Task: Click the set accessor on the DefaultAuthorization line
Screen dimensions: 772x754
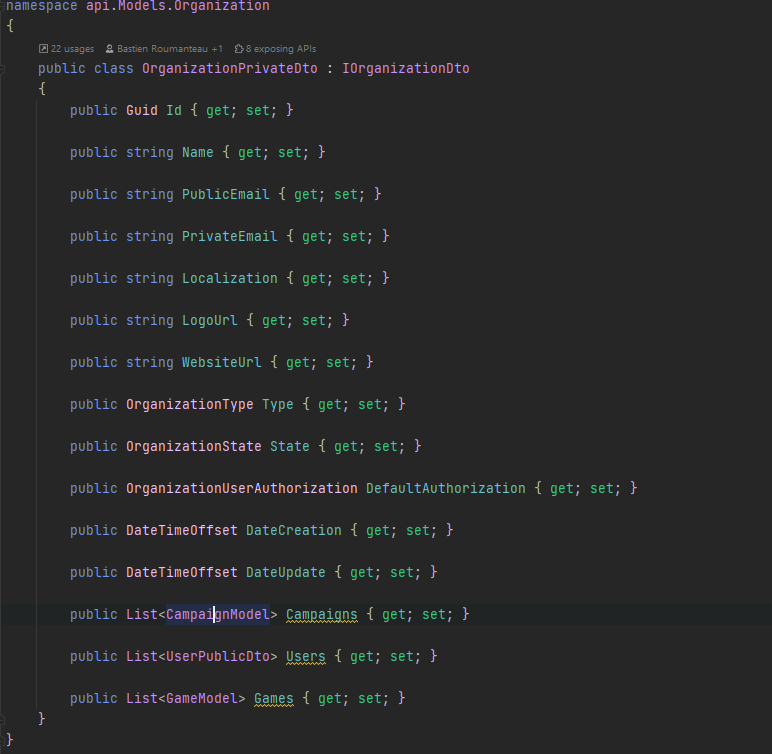Action: point(602,489)
